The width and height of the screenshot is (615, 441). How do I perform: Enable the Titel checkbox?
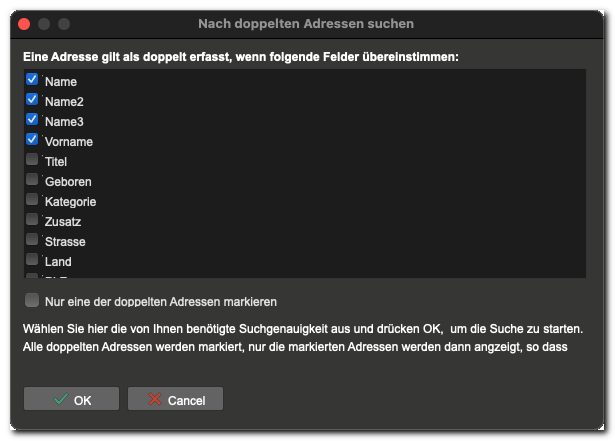point(32,159)
